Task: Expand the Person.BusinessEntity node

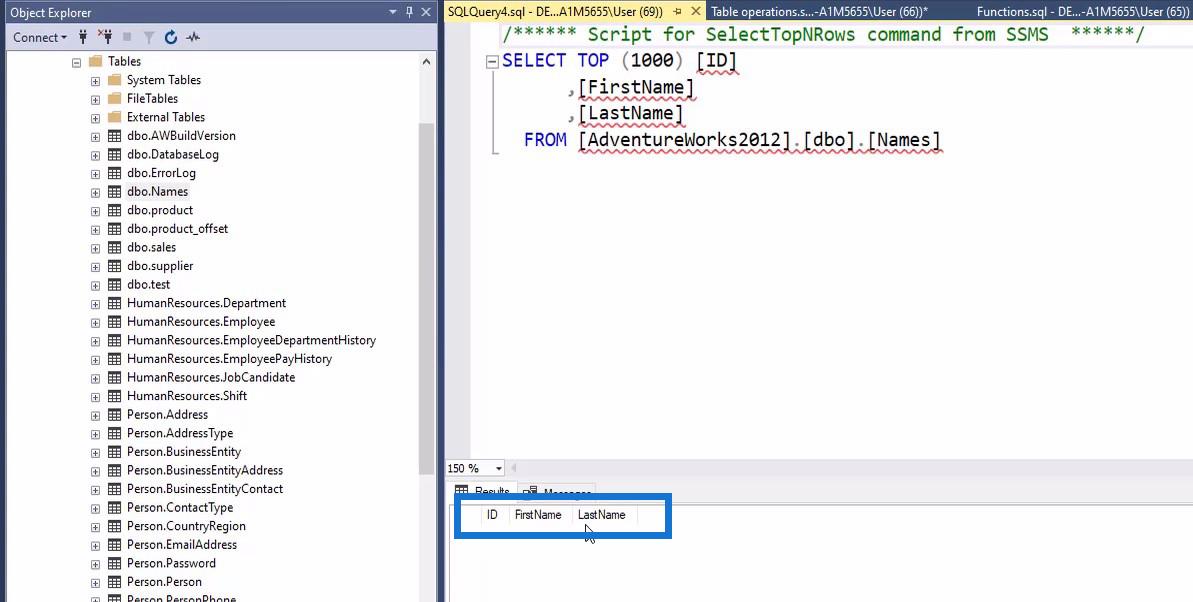Action: tap(95, 452)
